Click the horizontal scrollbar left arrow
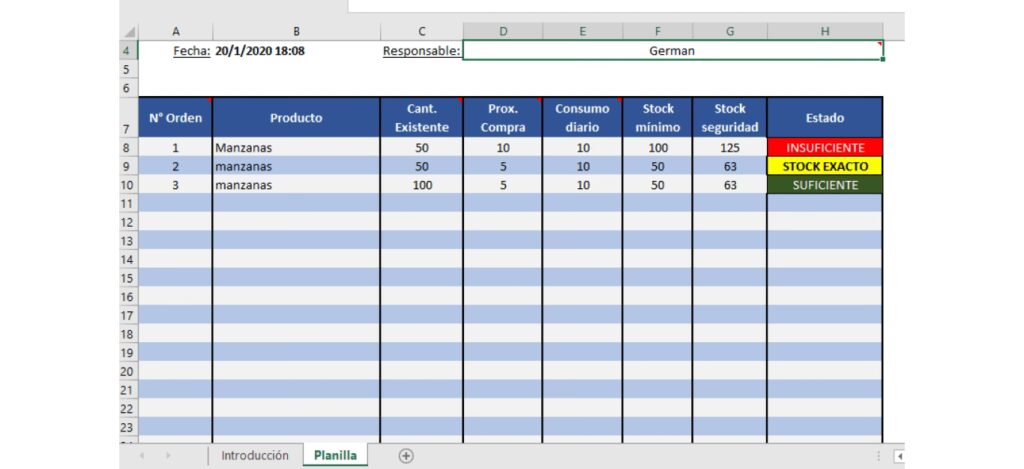This screenshot has width=1024, height=469. tap(899, 456)
